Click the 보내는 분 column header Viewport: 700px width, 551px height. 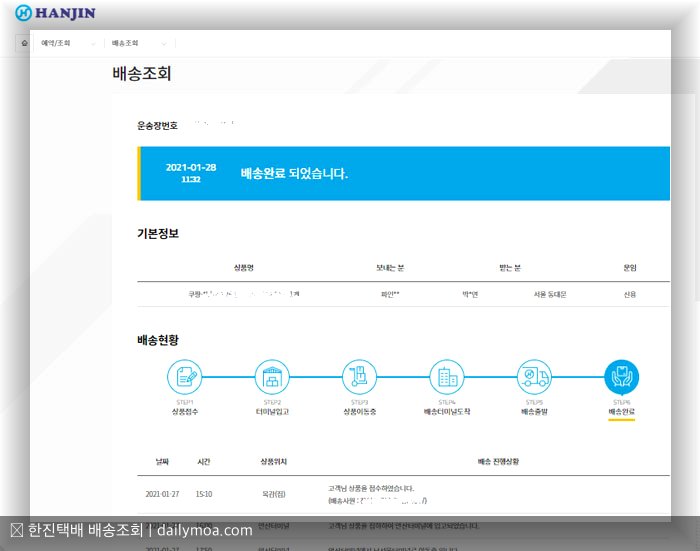390,268
